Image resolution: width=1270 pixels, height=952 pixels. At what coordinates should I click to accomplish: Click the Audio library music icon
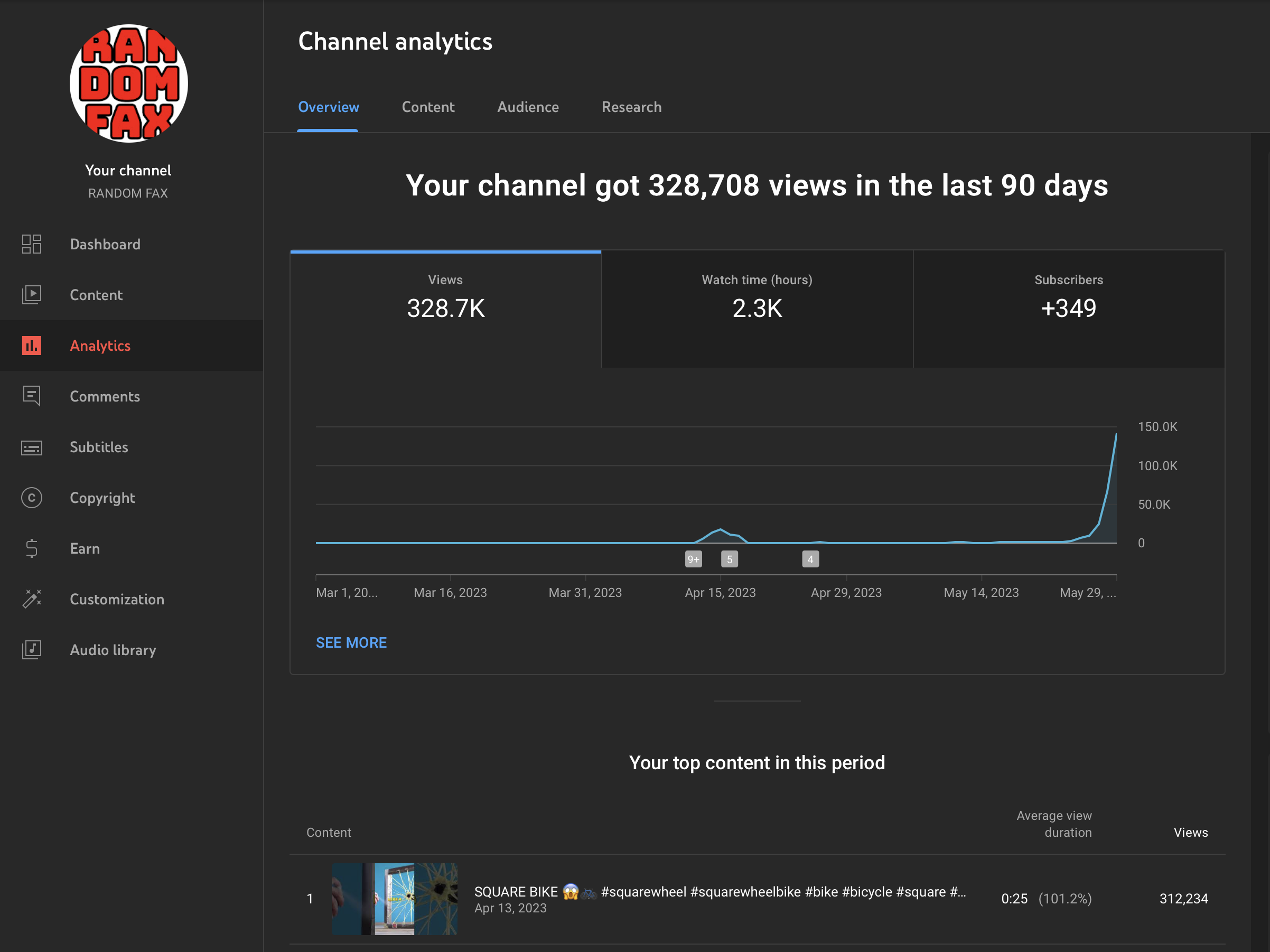click(32, 650)
